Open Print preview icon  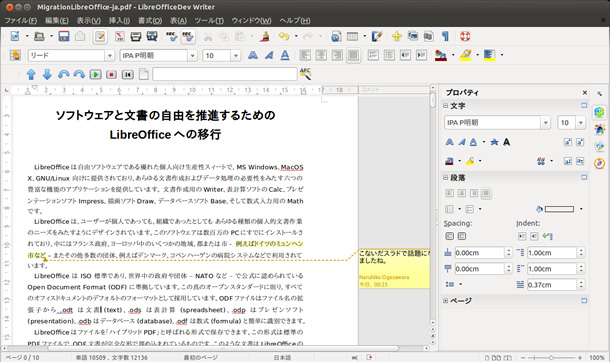click(x=152, y=36)
